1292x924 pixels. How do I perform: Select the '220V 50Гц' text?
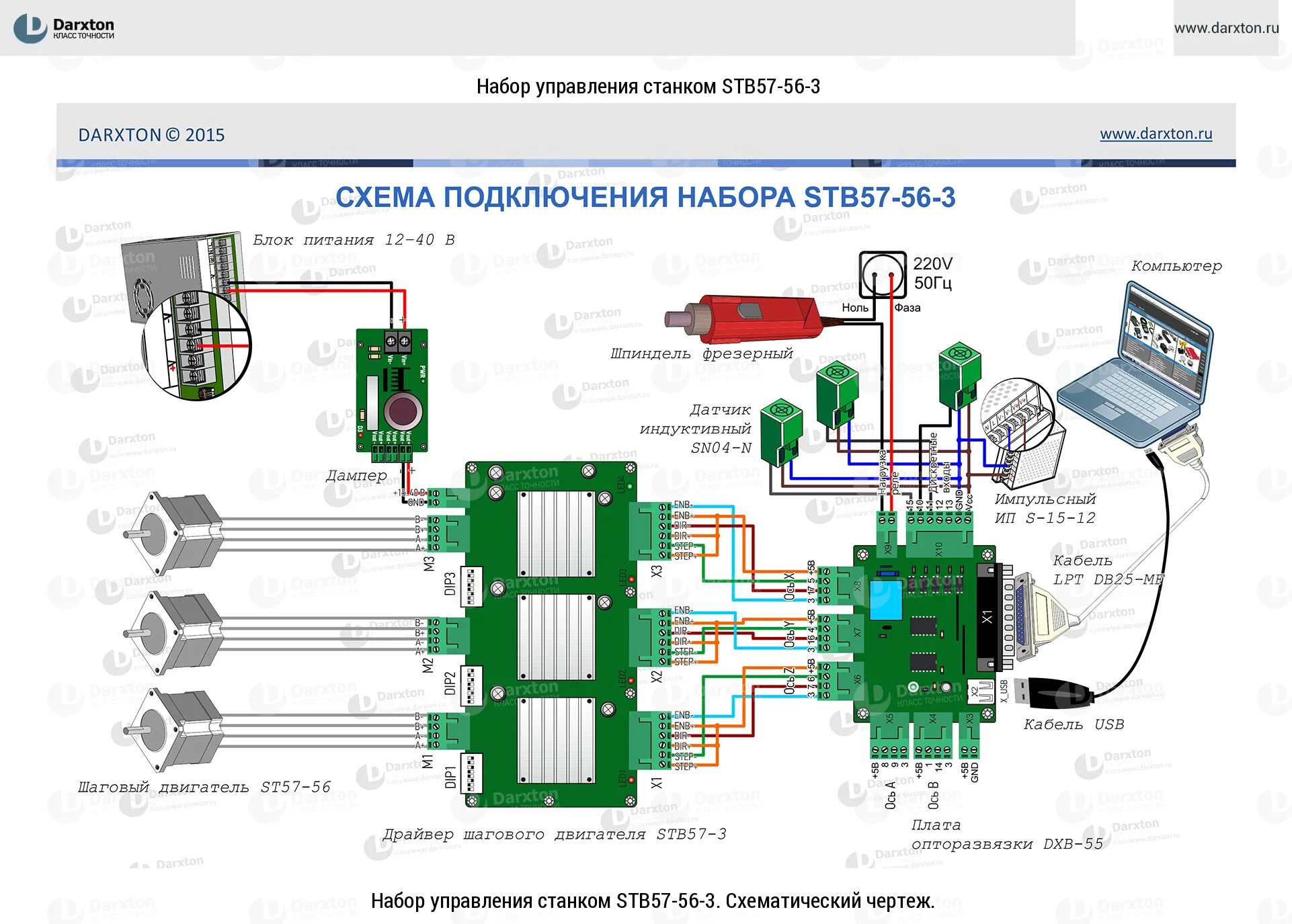932,273
